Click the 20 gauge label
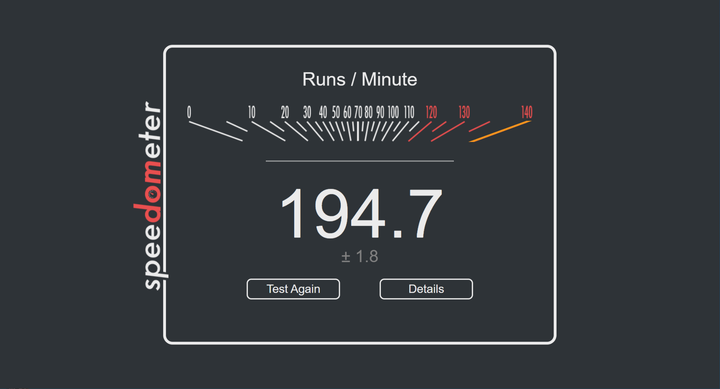This screenshot has height=389, width=720. [285, 112]
